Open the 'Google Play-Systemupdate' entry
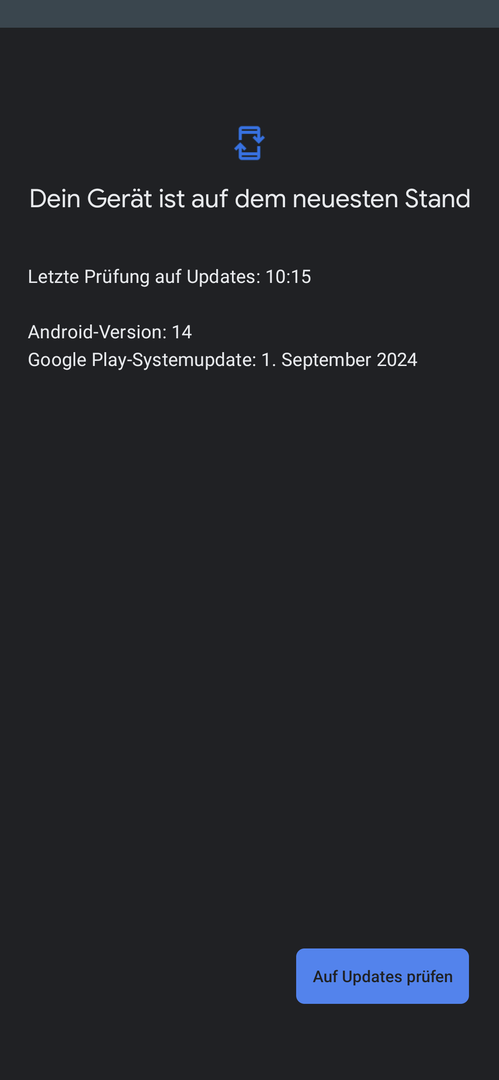Image resolution: width=499 pixels, height=1080 pixels. pos(223,360)
